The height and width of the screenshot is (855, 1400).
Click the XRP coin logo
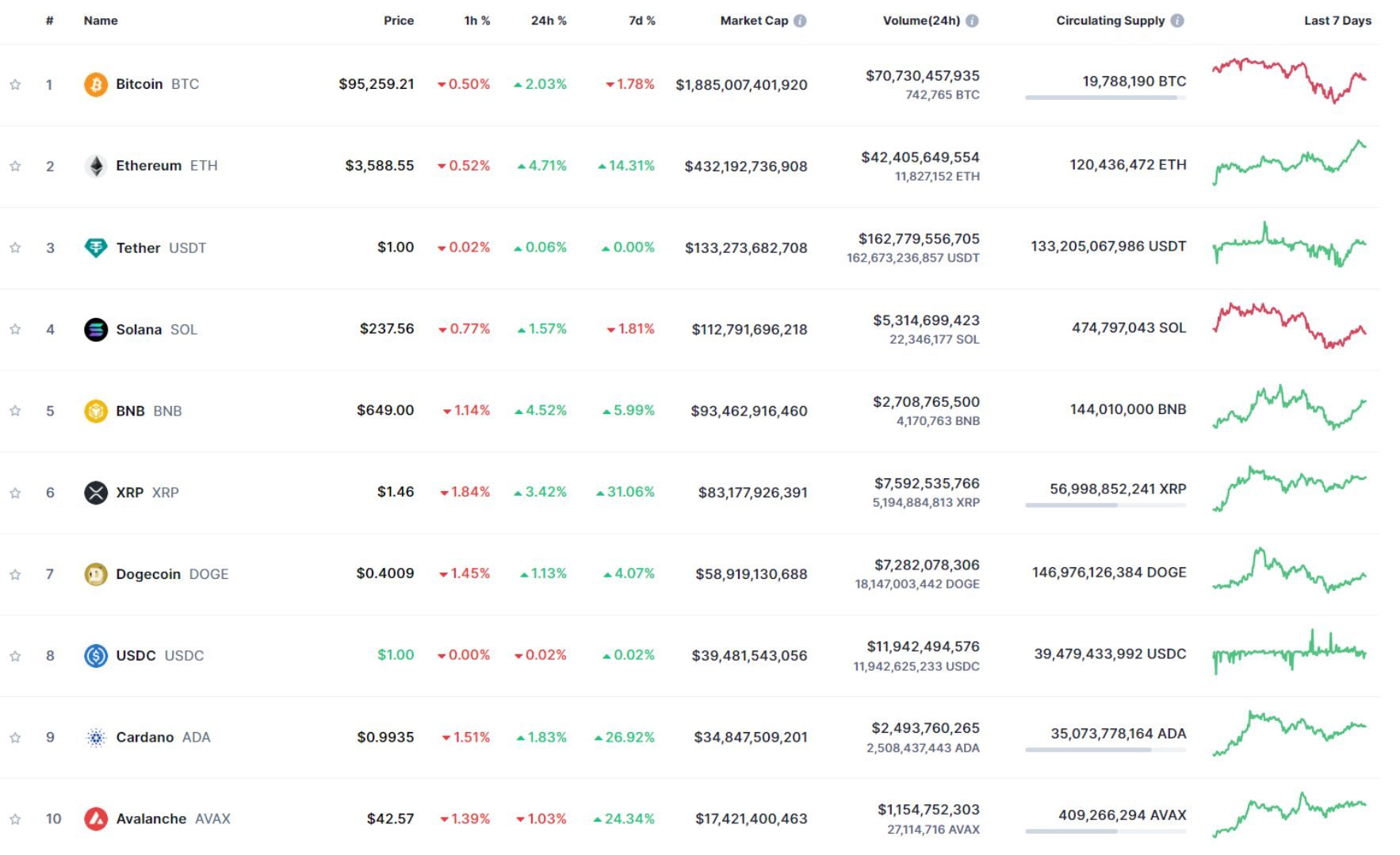95,492
